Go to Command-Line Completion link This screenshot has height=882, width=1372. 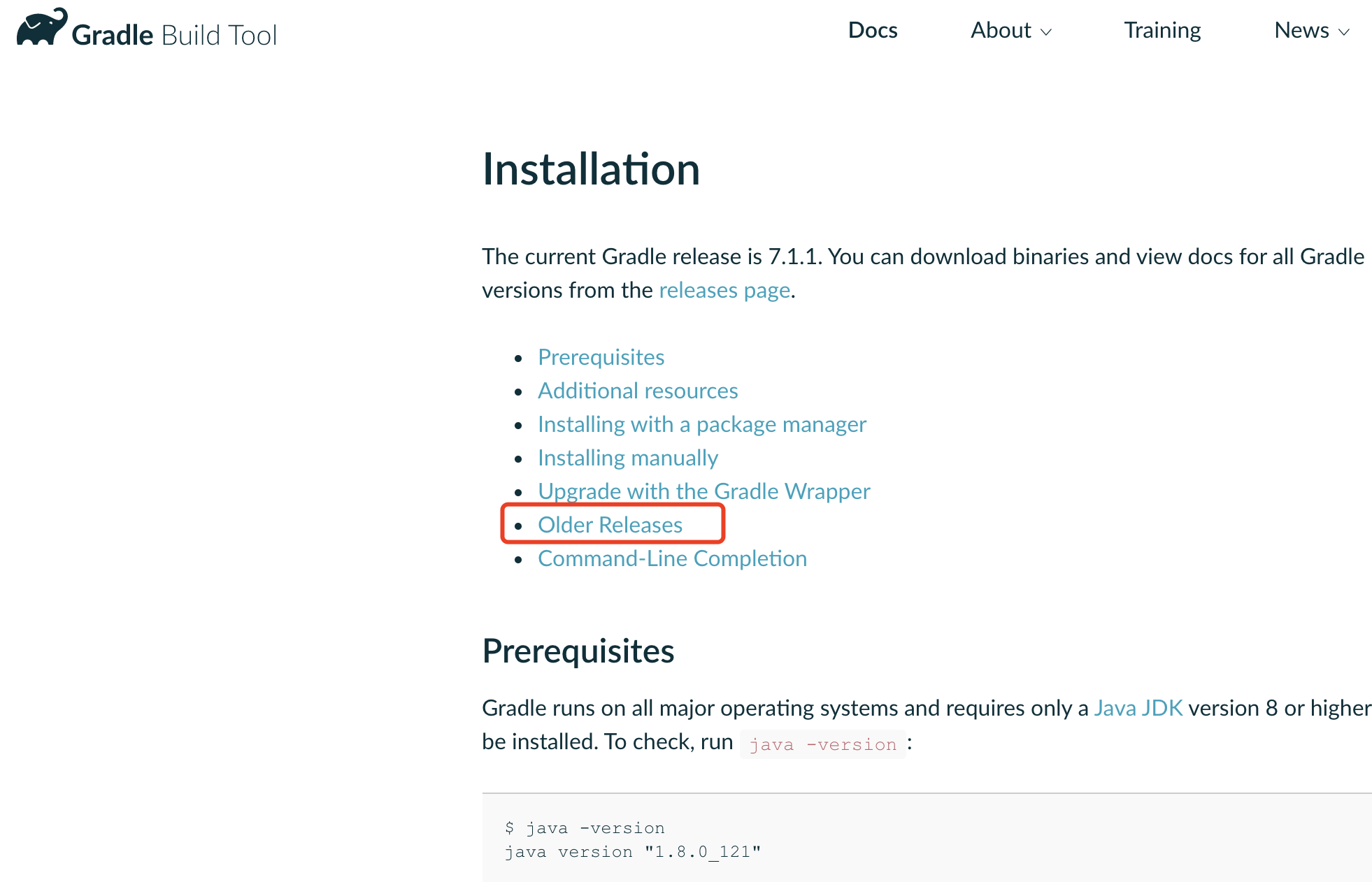coord(672,558)
